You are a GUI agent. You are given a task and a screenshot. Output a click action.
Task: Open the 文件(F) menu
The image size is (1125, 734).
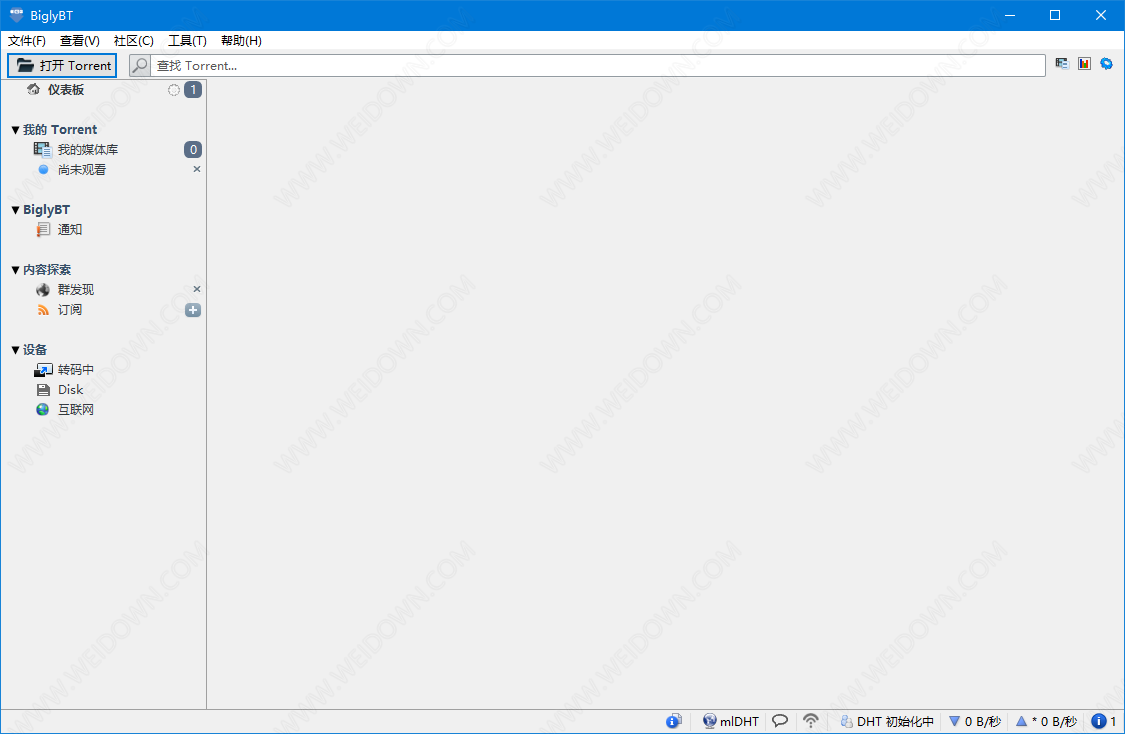point(27,41)
